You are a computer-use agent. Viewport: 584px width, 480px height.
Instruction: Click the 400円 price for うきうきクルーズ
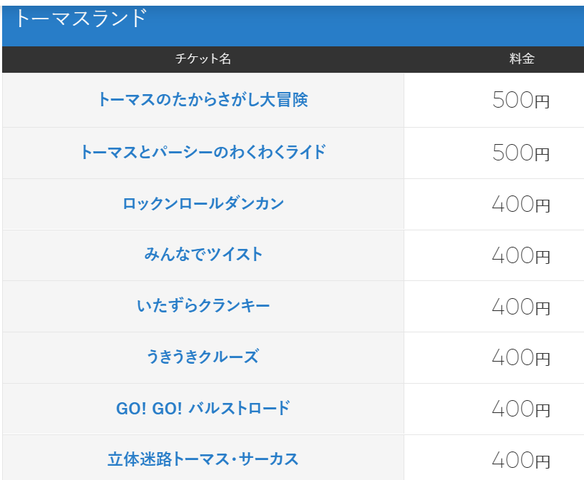(521, 358)
